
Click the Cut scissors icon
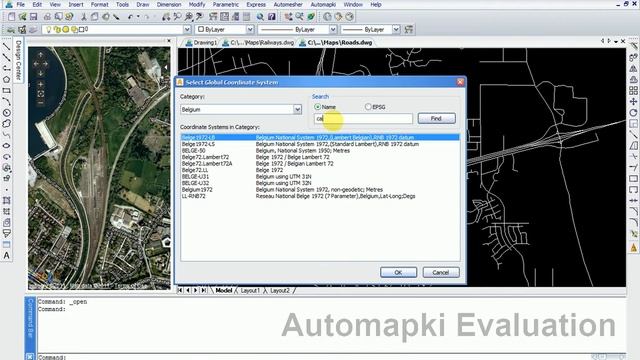click(x=83, y=17)
